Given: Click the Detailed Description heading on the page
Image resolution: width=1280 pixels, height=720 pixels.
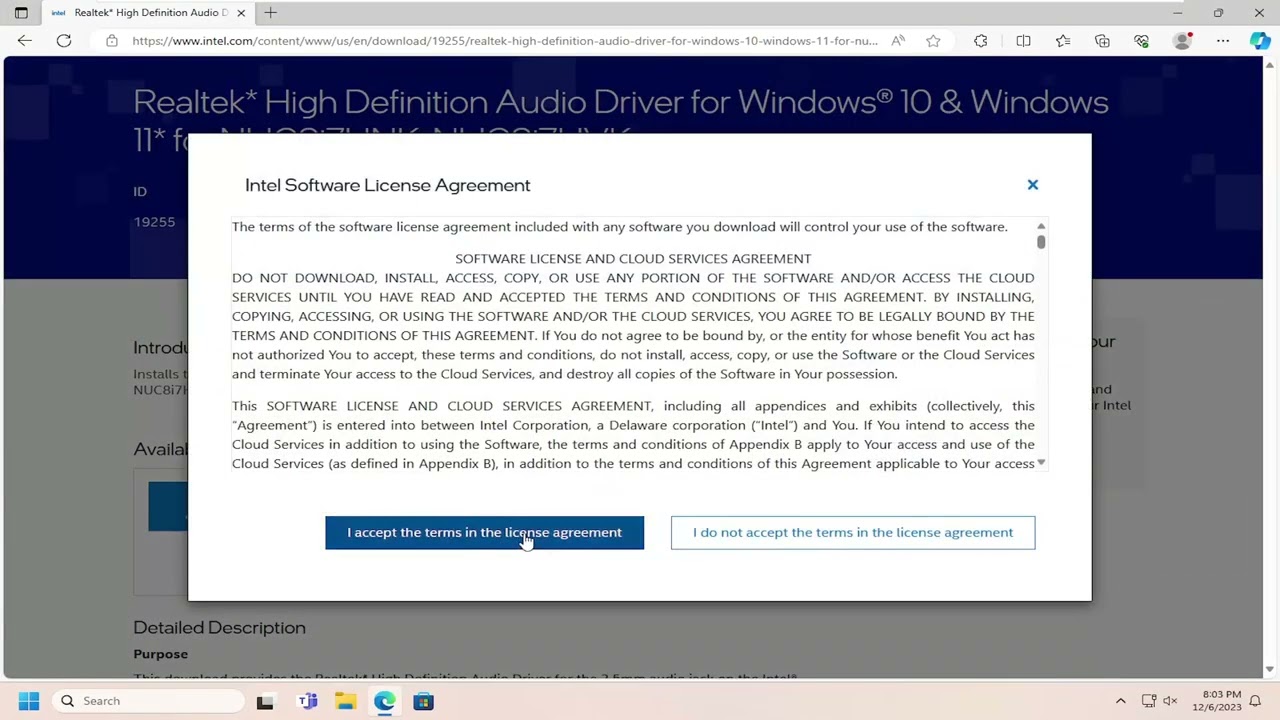Looking at the screenshot, I should pyautogui.click(x=219, y=628).
